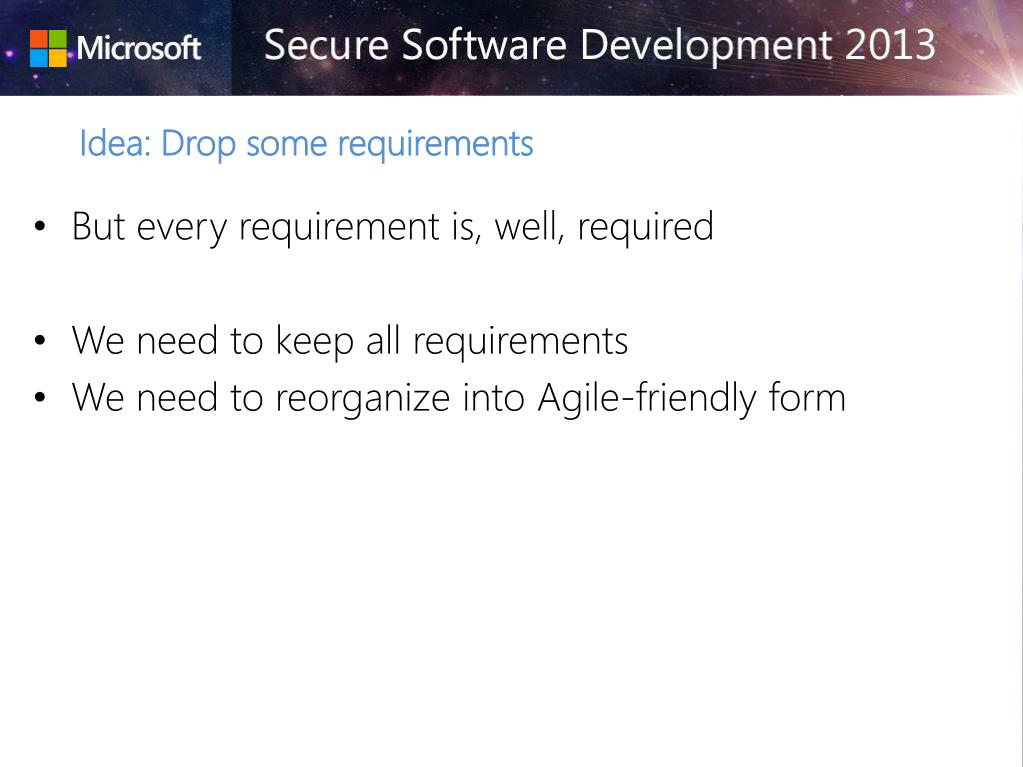Click the Microsoft four-square logo icon
Viewport: 1023px width, 767px height.
(48, 48)
